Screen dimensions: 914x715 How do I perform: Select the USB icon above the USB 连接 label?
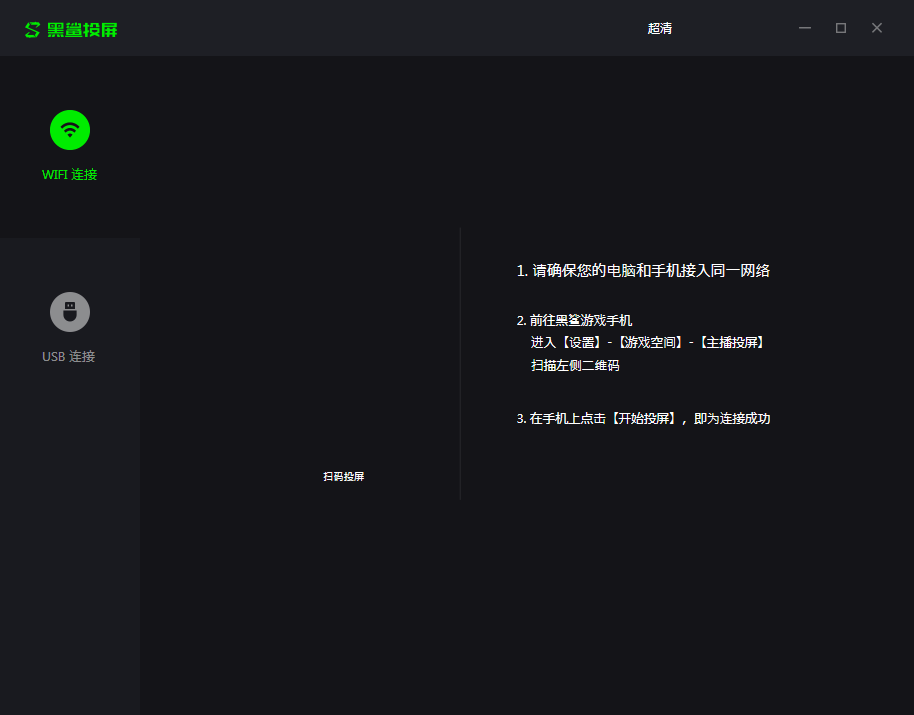[69, 311]
